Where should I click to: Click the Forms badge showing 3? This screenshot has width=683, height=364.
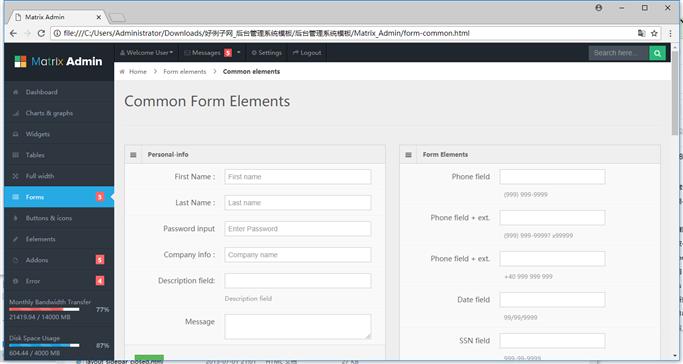point(100,197)
